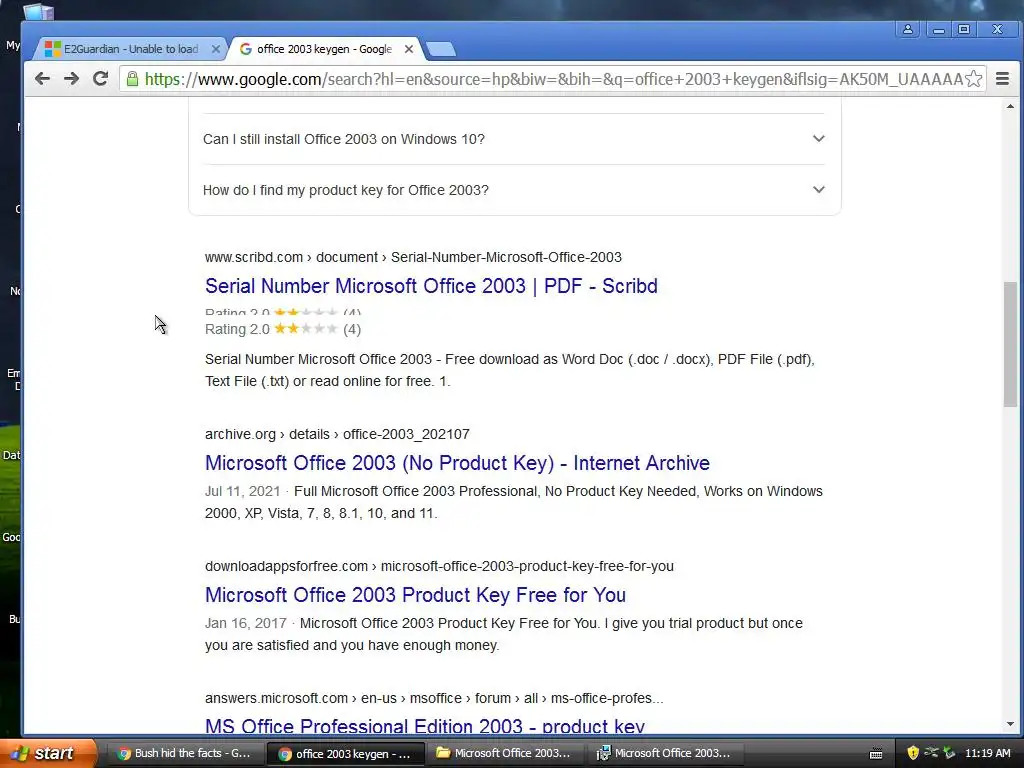Screen dimensions: 1024x768
Task: Click the scrollbar up arrow
Action: [x=1010, y=106]
